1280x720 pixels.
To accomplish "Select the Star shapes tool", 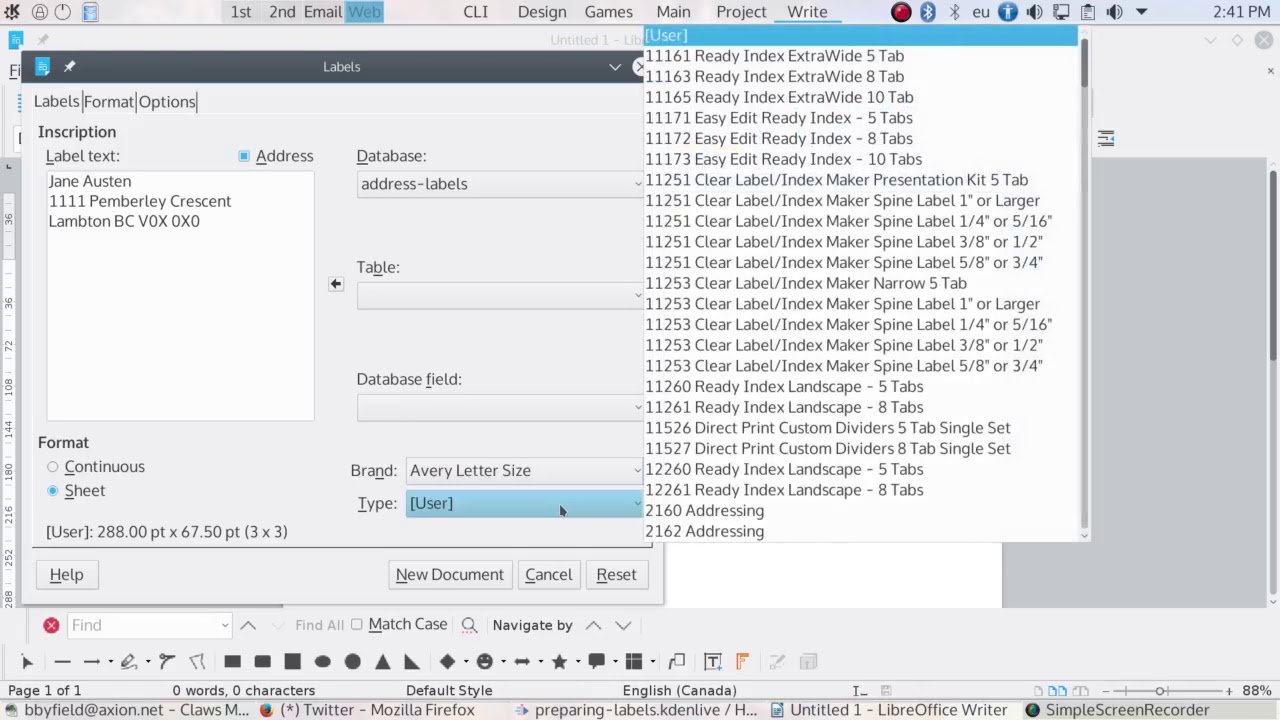I will 559,662.
